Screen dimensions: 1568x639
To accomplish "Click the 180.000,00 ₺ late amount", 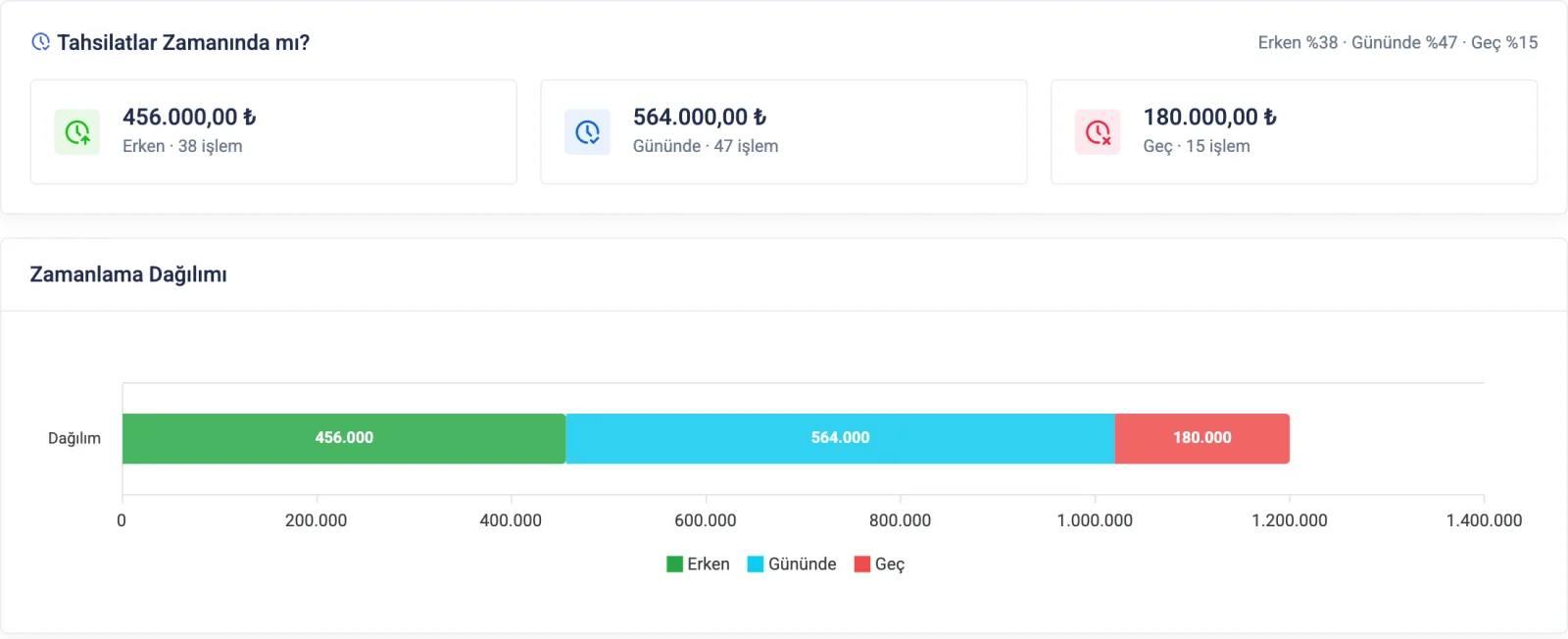I will coord(1210,117).
